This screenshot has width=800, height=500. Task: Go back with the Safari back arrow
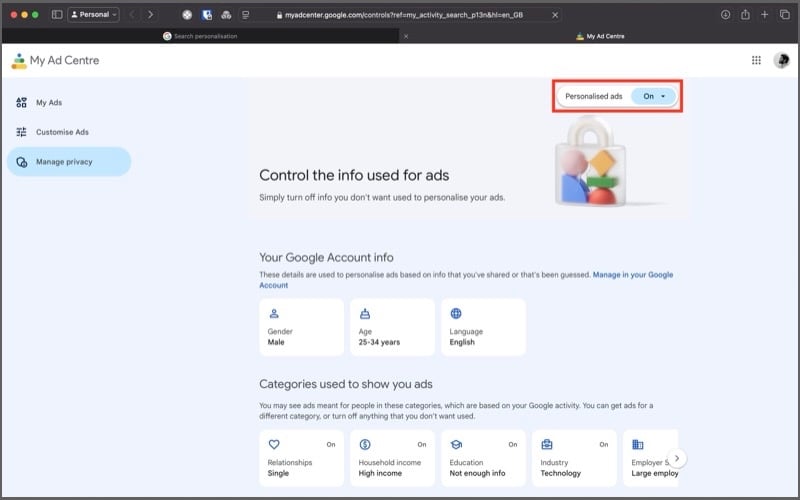tap(132, 15)
